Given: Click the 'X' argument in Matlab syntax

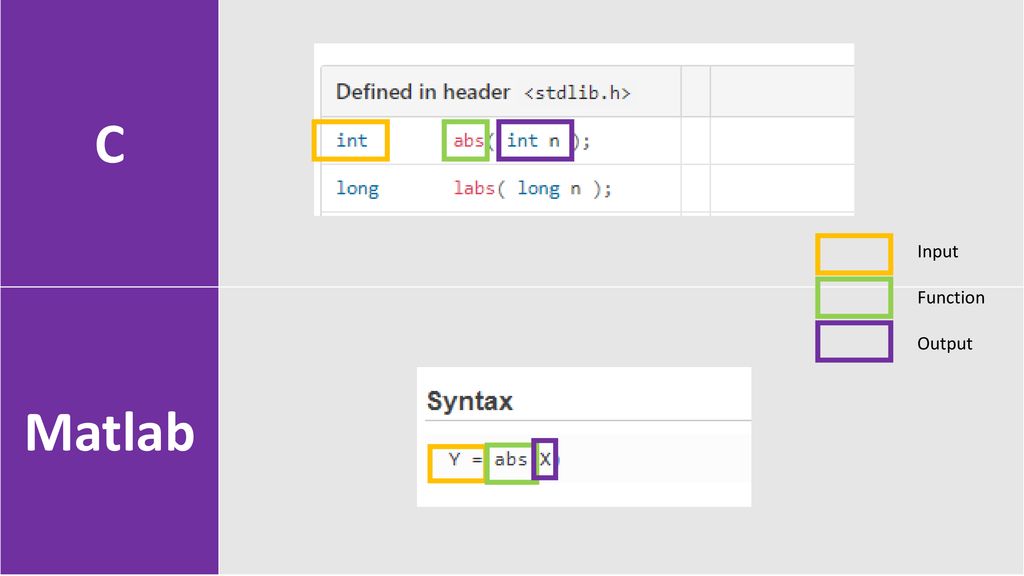Looking at the screenshot, I should (545, 460).
